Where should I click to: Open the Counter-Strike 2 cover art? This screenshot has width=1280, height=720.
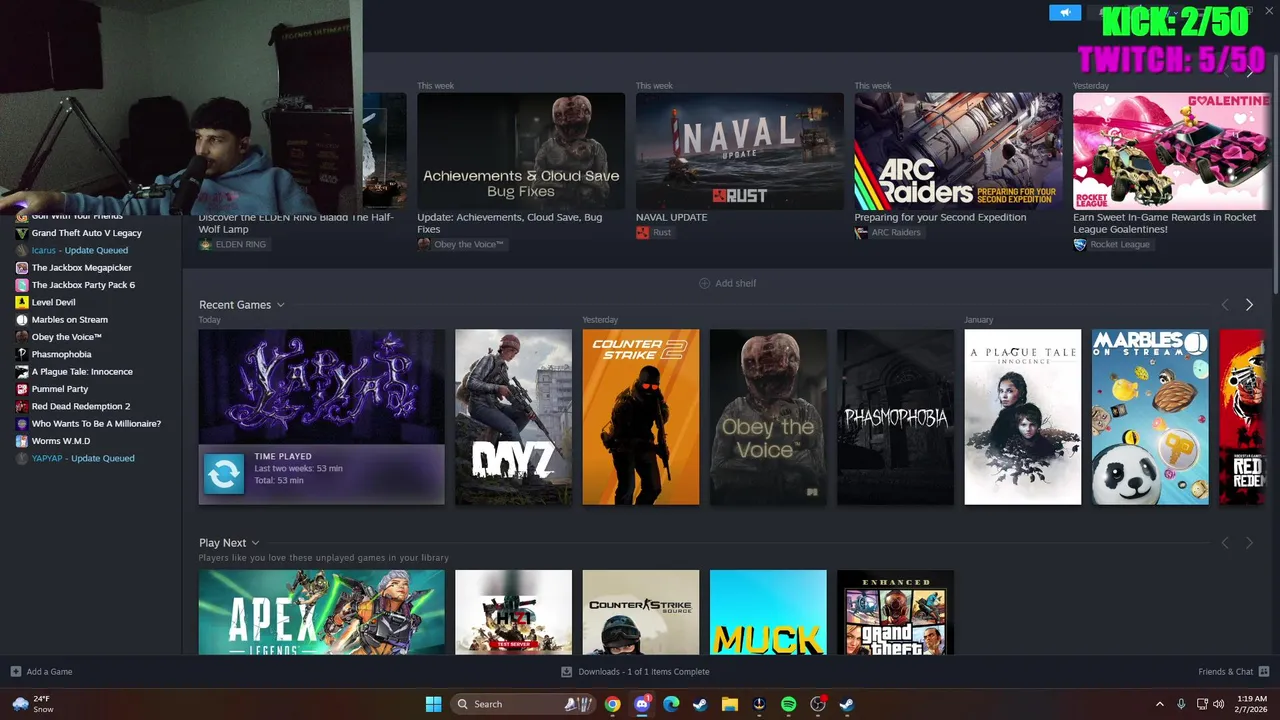(641, 417)
